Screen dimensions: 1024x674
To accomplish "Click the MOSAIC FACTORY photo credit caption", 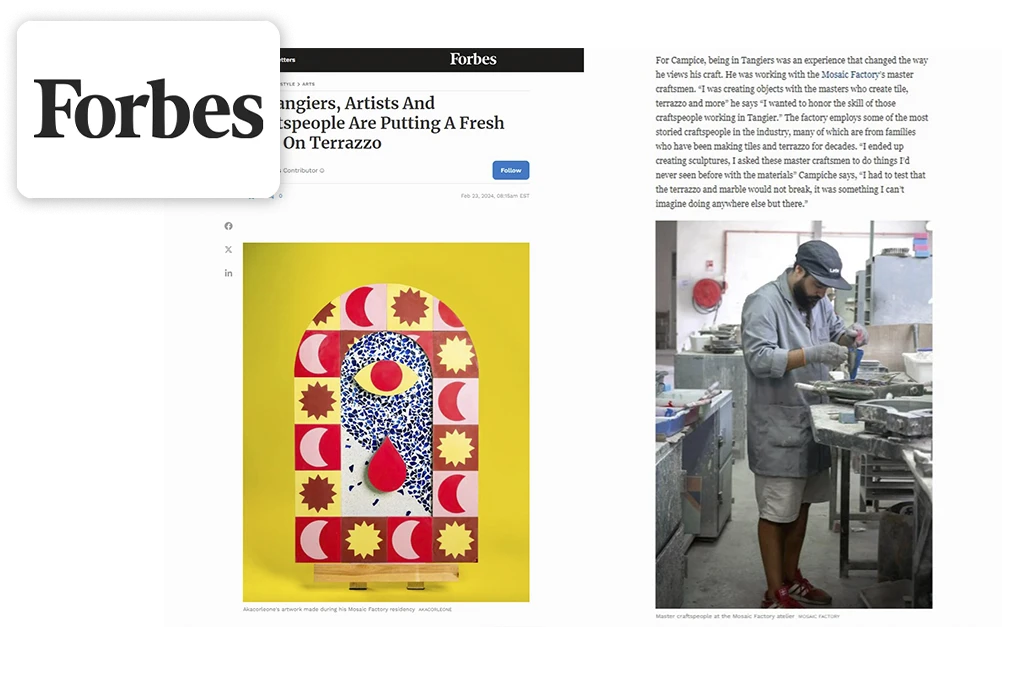I will pyautogui.click(x=819, y=616).
